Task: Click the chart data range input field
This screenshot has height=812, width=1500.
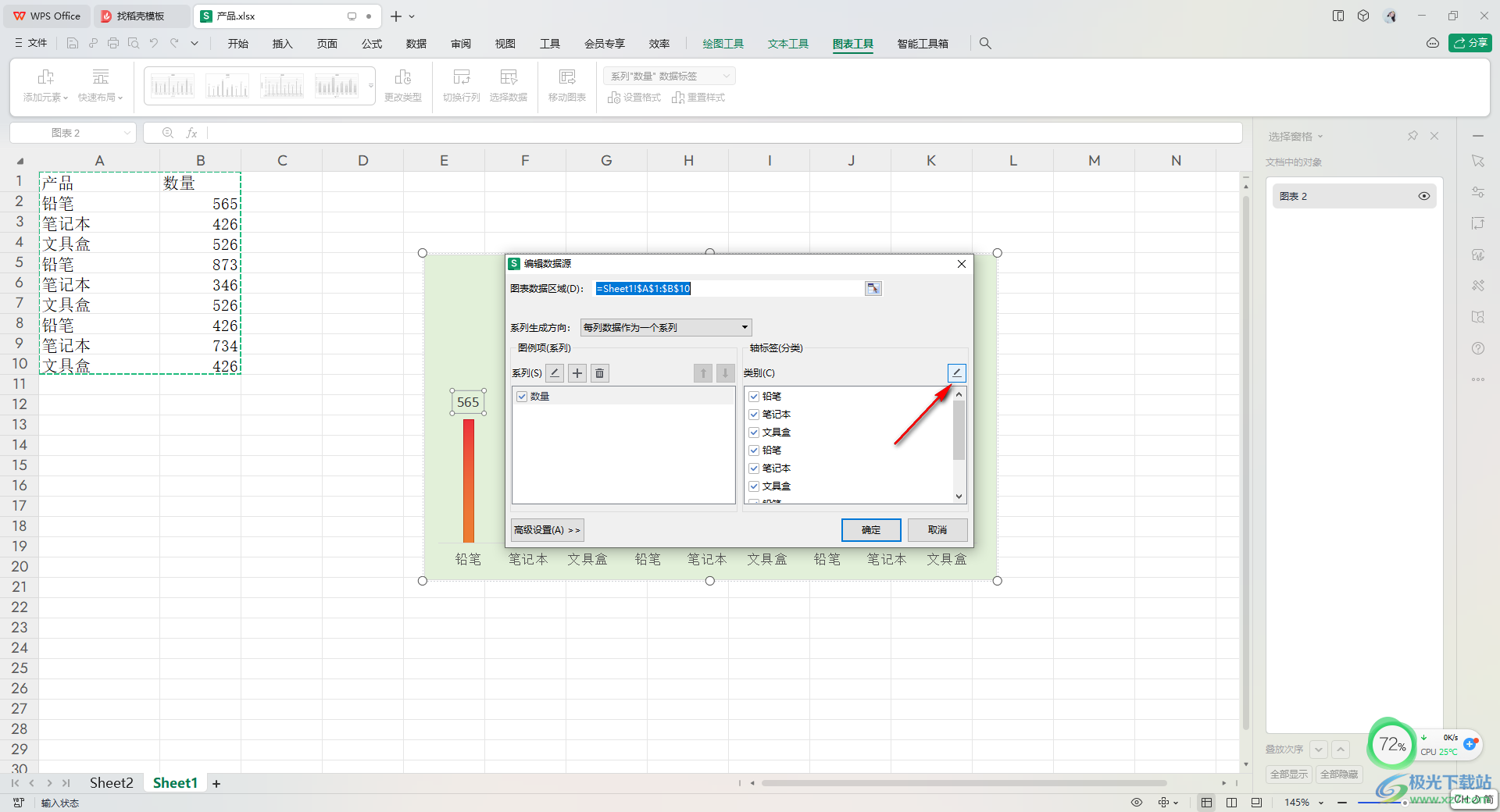Action: coord(729,289)
